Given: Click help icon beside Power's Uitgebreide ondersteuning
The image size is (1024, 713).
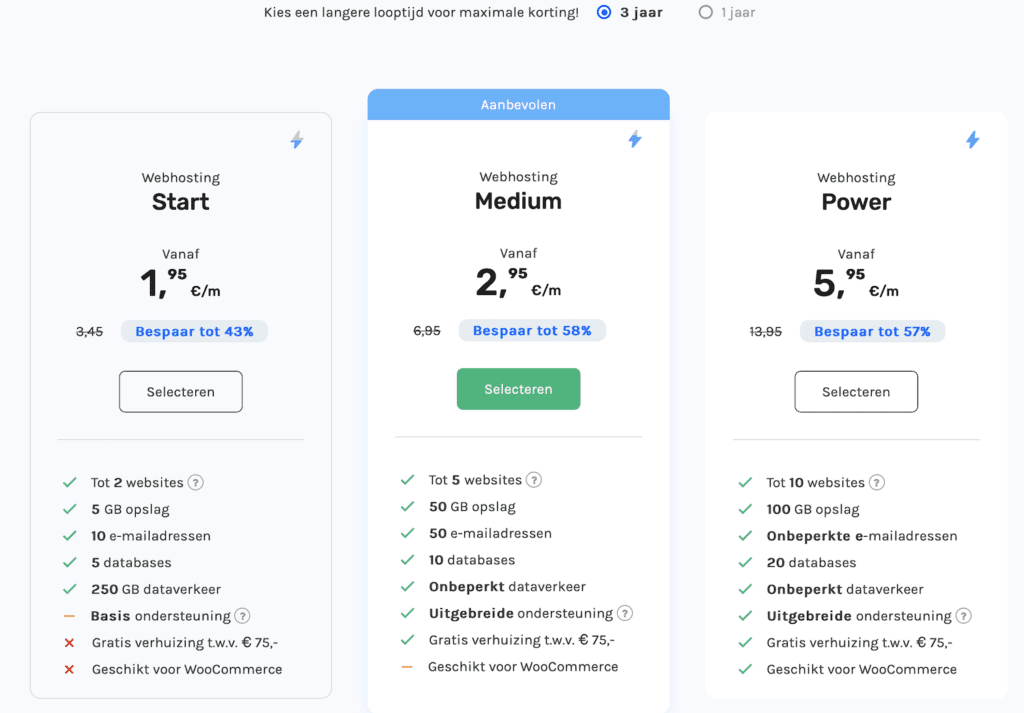Looking at the screenshot, I should pos(963,616).
